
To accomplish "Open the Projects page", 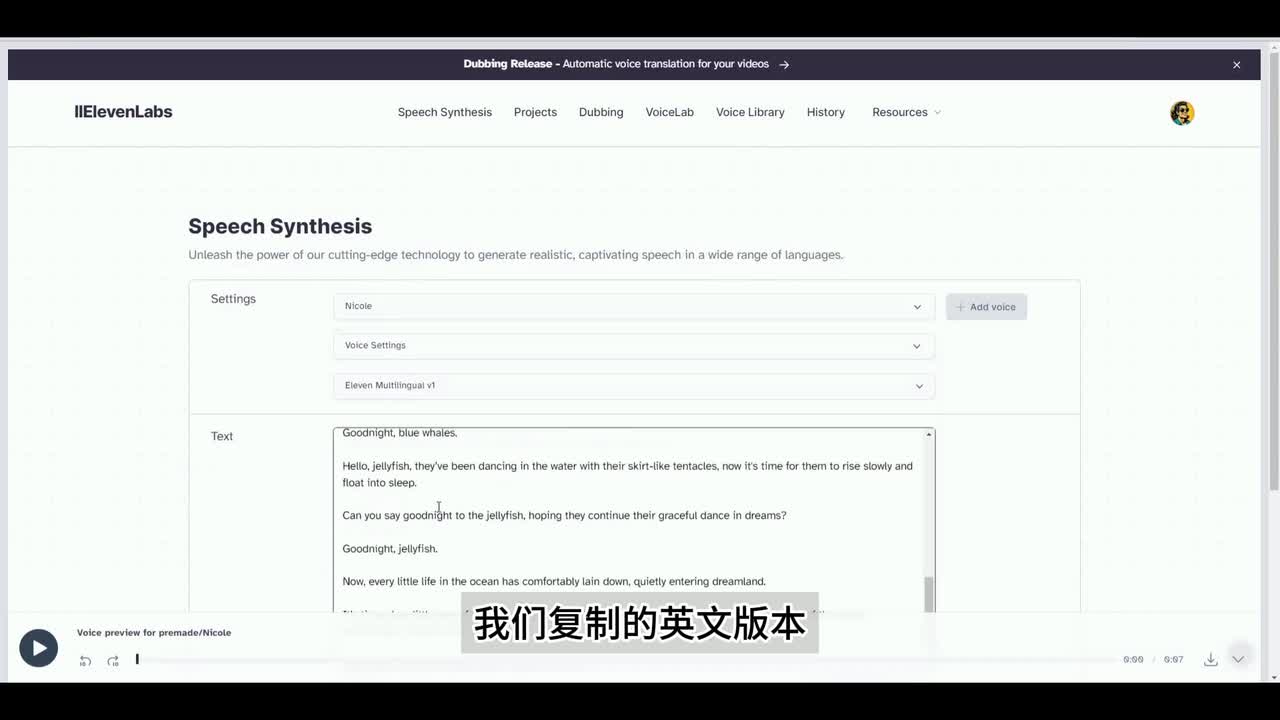I will click(535, 112).
